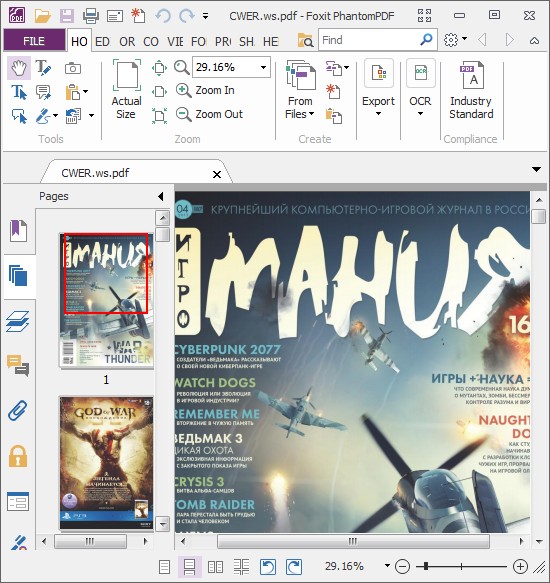550x583 pixels.
Task: Click the Snapshot camera tool
Action: tap(73, 68)
